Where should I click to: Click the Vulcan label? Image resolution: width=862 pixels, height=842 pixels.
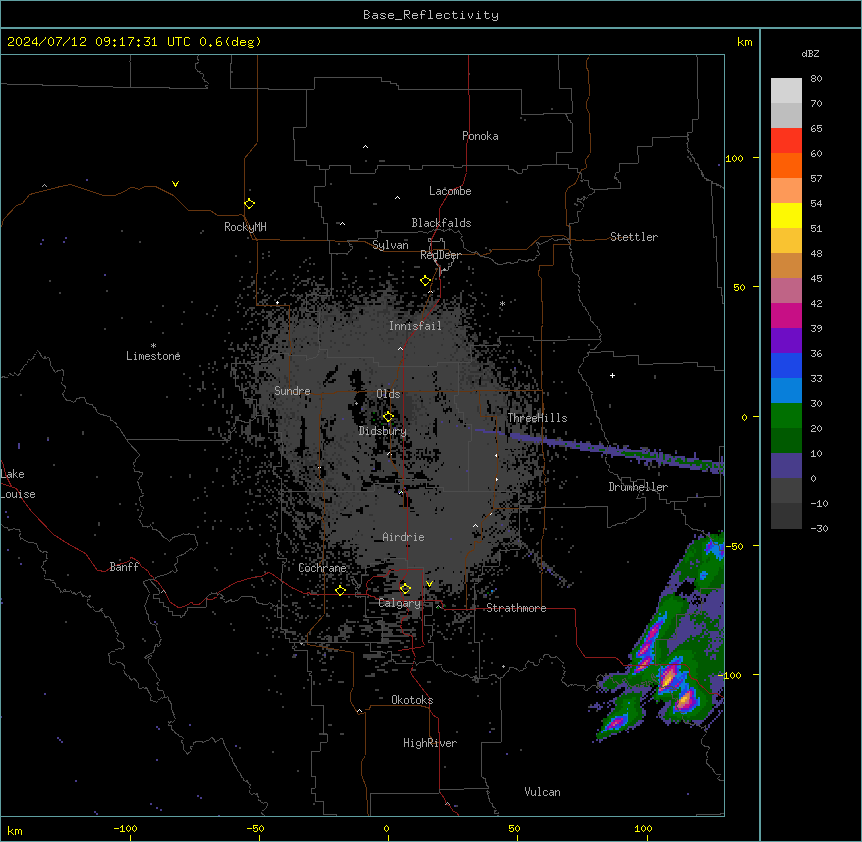(x=542, y=792)
